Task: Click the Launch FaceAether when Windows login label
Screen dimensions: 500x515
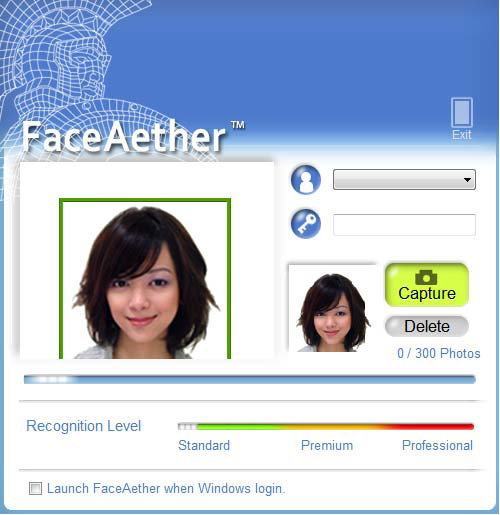Action: [166, 489]
